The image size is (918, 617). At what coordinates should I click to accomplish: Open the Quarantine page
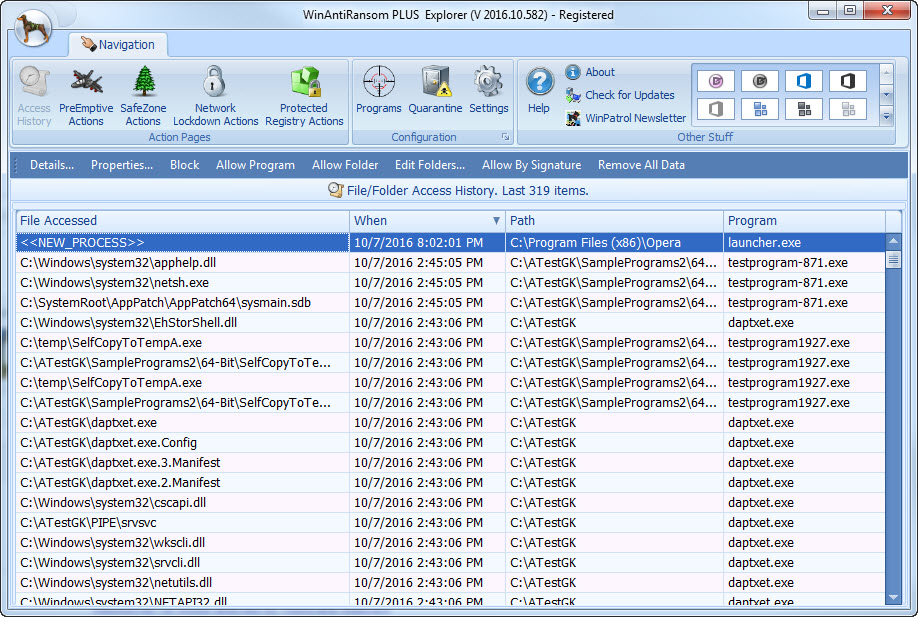tap(435, 90)
